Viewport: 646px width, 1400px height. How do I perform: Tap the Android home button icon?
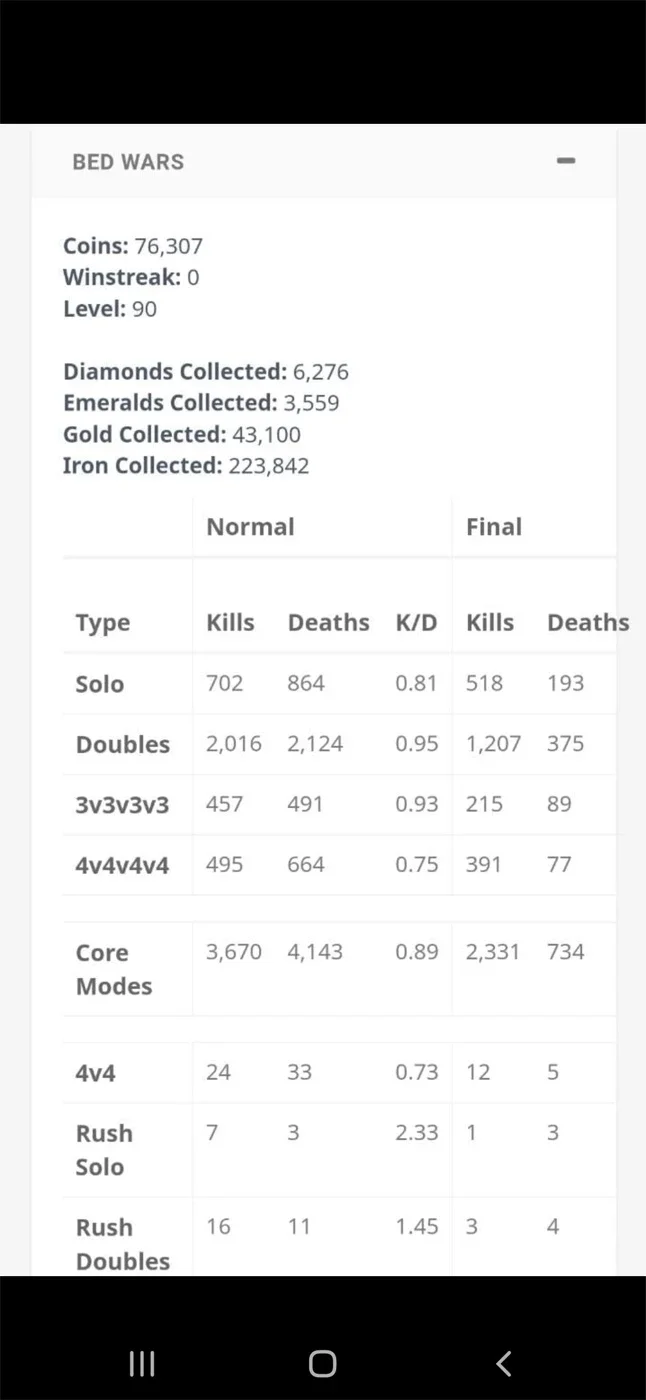click(322, 1363)
